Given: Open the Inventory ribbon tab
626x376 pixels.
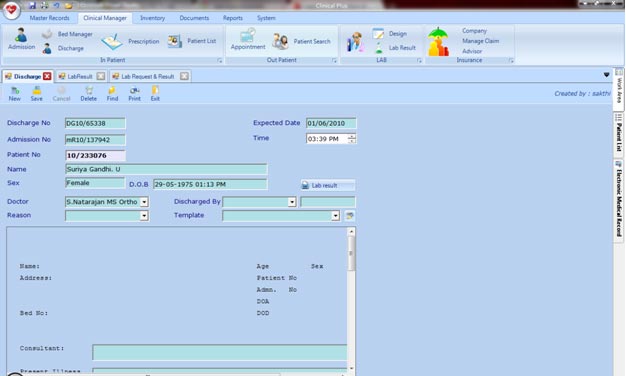Looking at the screenshot, I should (x=153, y=18).
